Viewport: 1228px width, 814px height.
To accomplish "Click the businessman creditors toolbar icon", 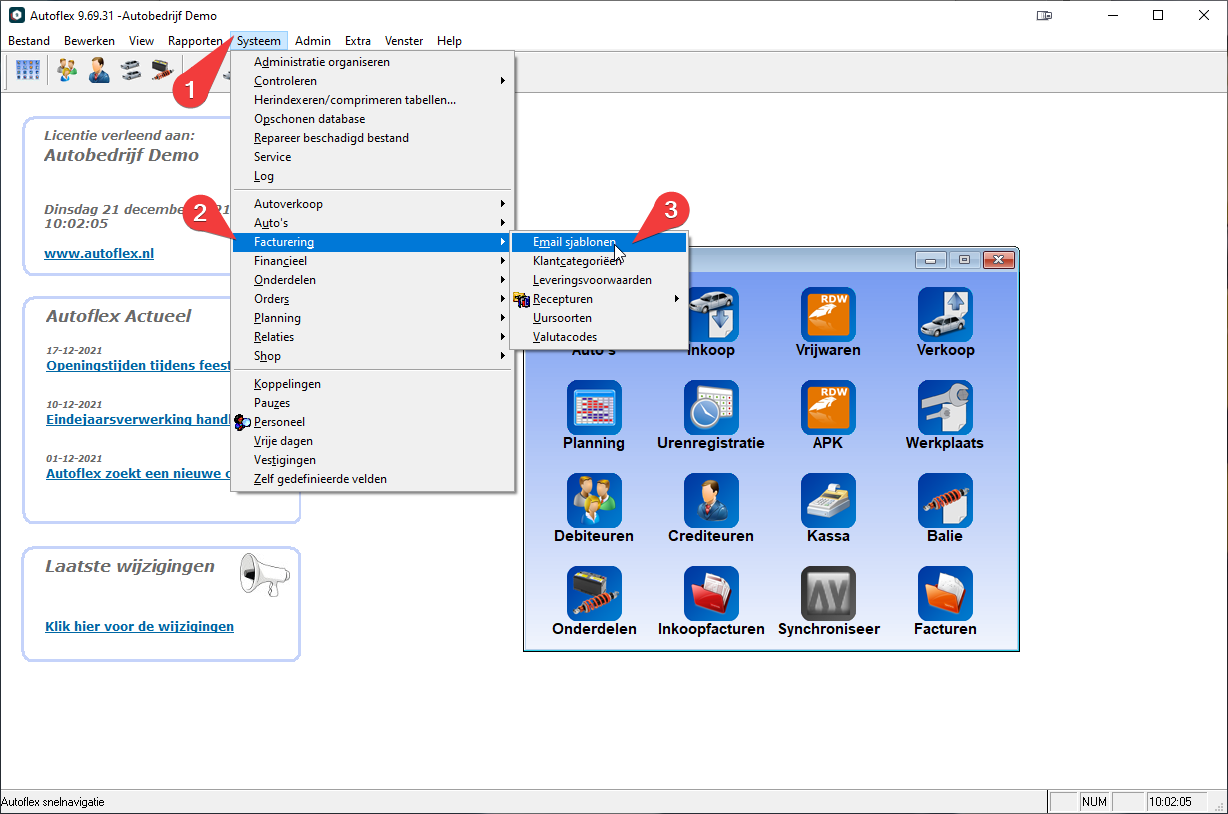I will [x=99, y=70].
